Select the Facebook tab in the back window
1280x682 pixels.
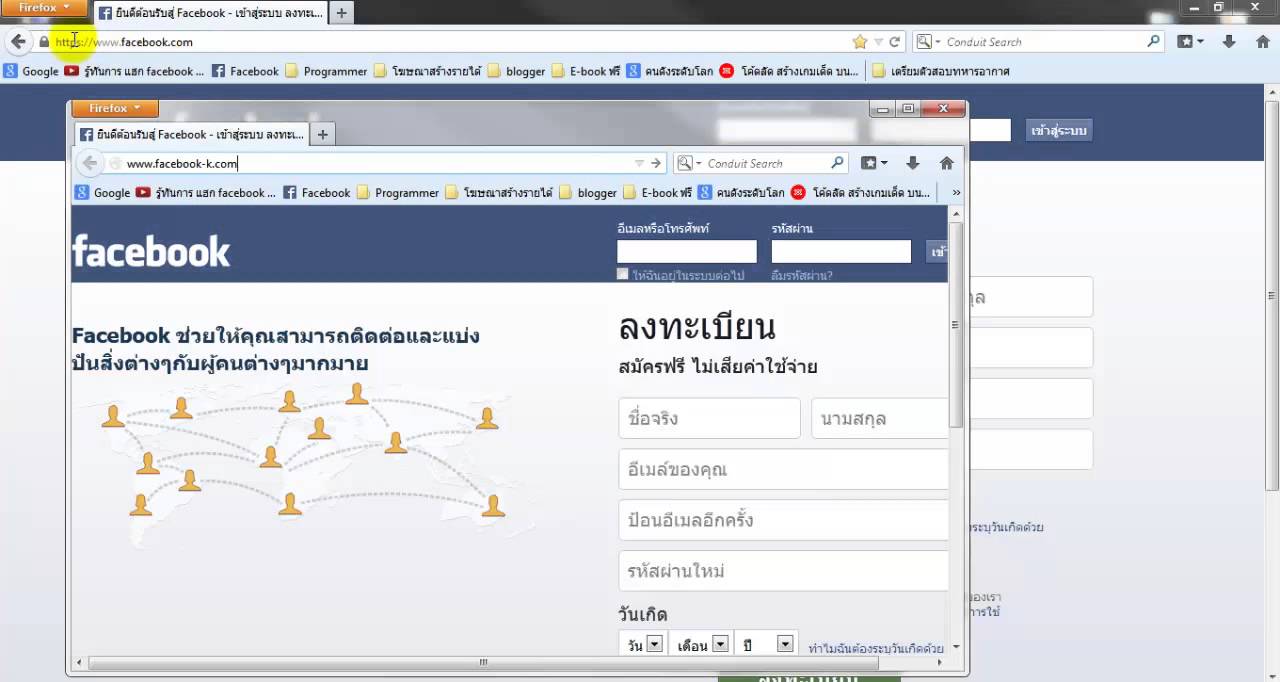pos(210,13)
